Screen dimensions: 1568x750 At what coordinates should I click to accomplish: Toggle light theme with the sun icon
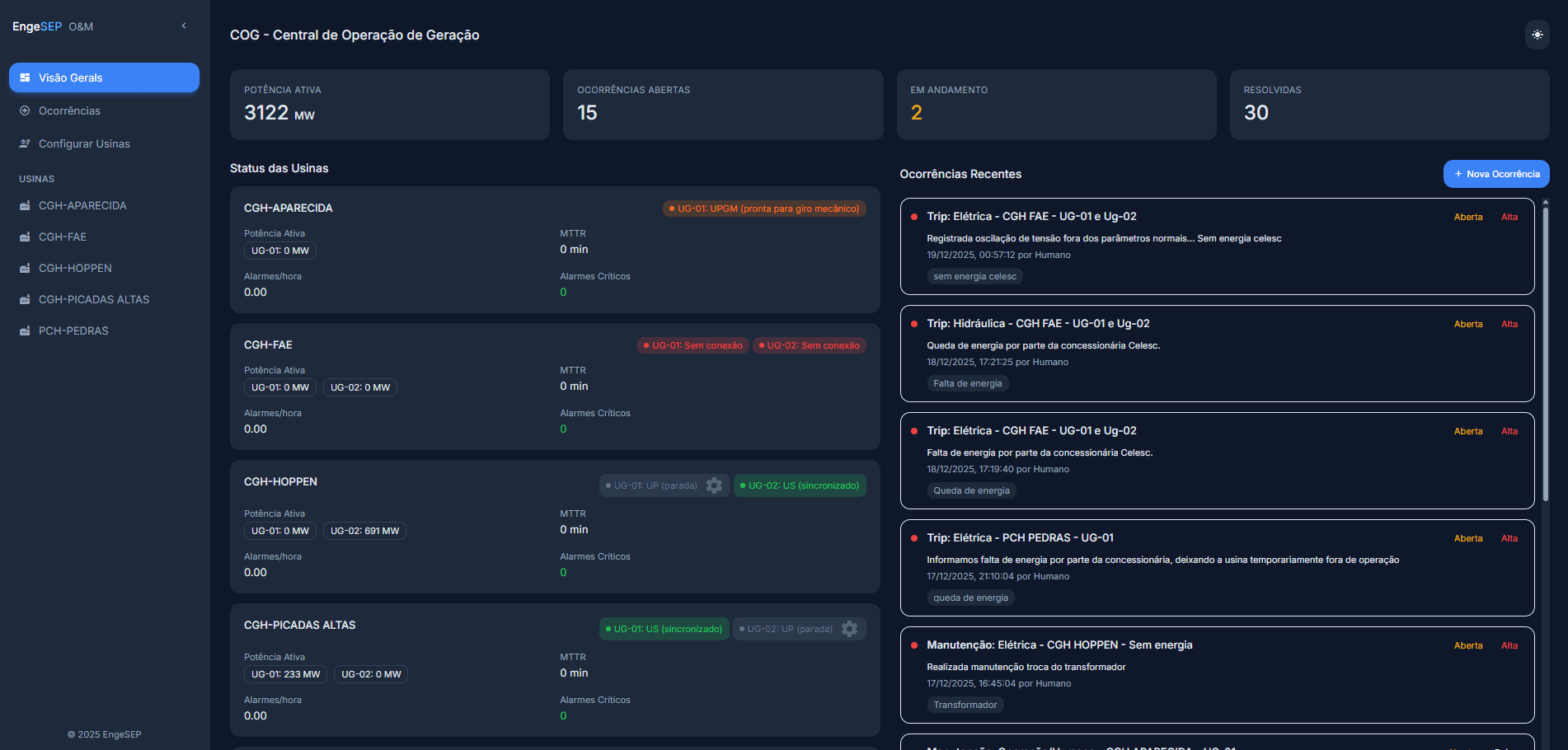pyautogui.click(x=1537, y=35)
